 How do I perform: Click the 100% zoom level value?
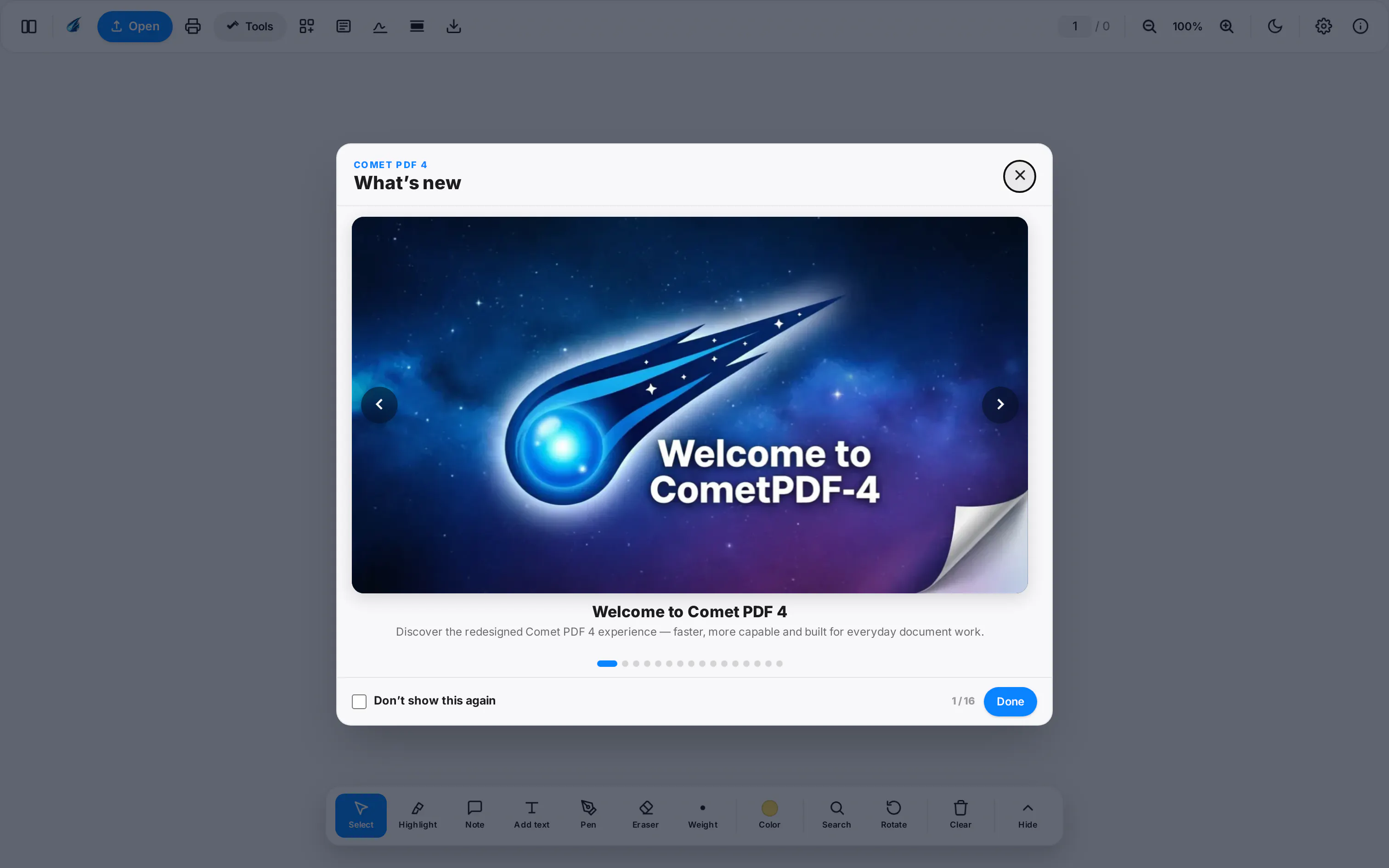pyautogui.click(x=1187, y=27)
